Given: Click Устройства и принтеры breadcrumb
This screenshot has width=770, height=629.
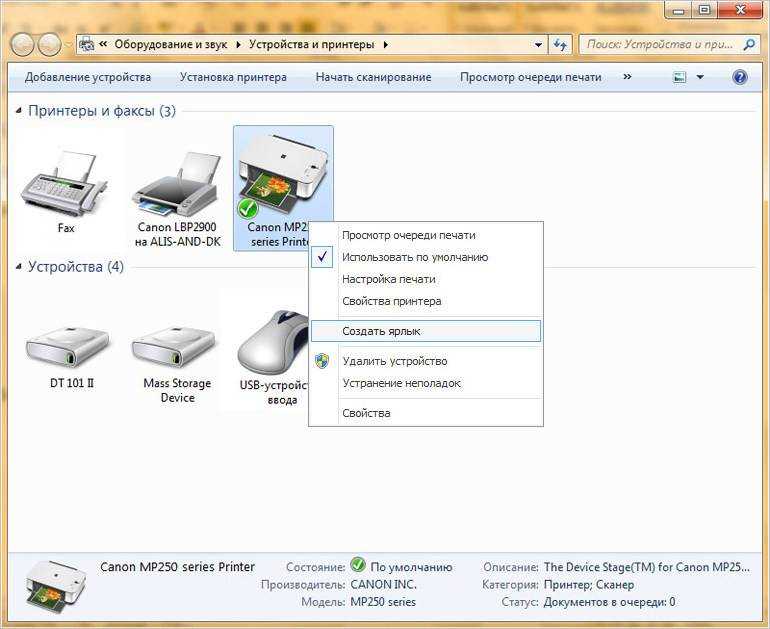Looking at the screenshot, I should tap(311, 45).
